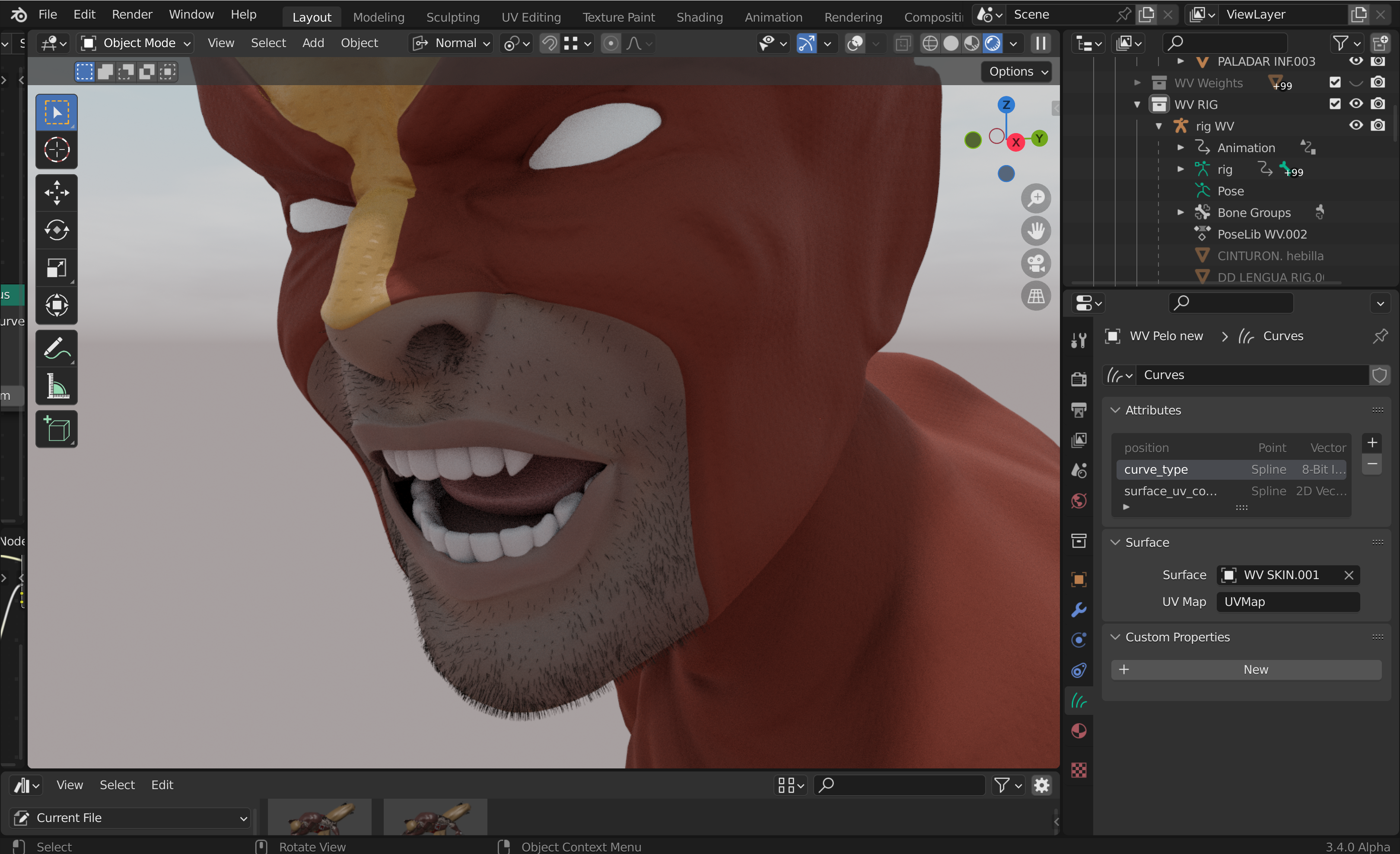Select the Measure tool
The height and width of the screenshot is (854, 1400).
point(56,386)
